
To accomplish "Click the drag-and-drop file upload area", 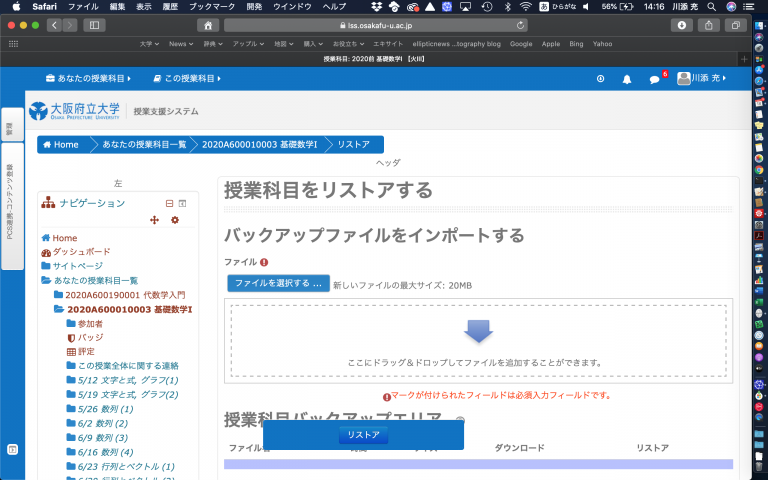I will [x=479, y=341].
